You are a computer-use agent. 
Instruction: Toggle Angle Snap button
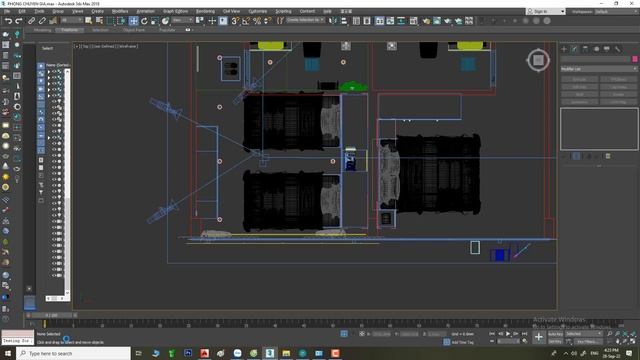click(246, 21)
